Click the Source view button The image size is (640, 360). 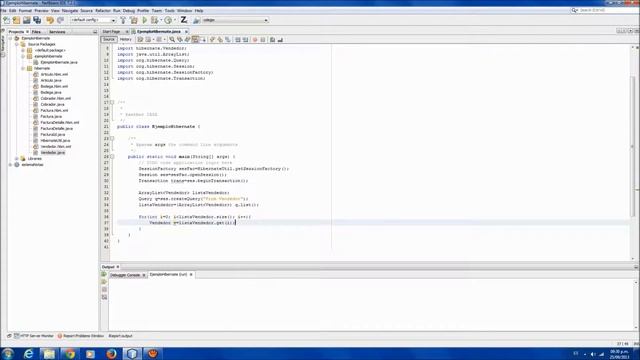pyautogui.click(x=109, y=39)
